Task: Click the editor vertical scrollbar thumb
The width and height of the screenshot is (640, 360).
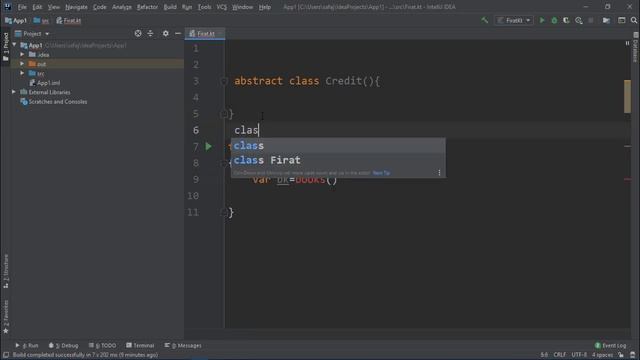Action: pyautogui.click(x=627, y=96)
